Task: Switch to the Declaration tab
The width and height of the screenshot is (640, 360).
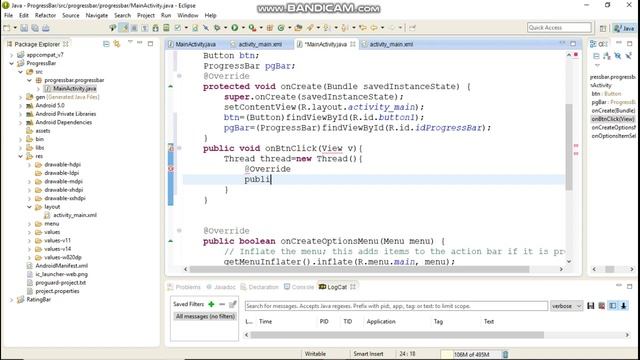Action: coord(259,287)
